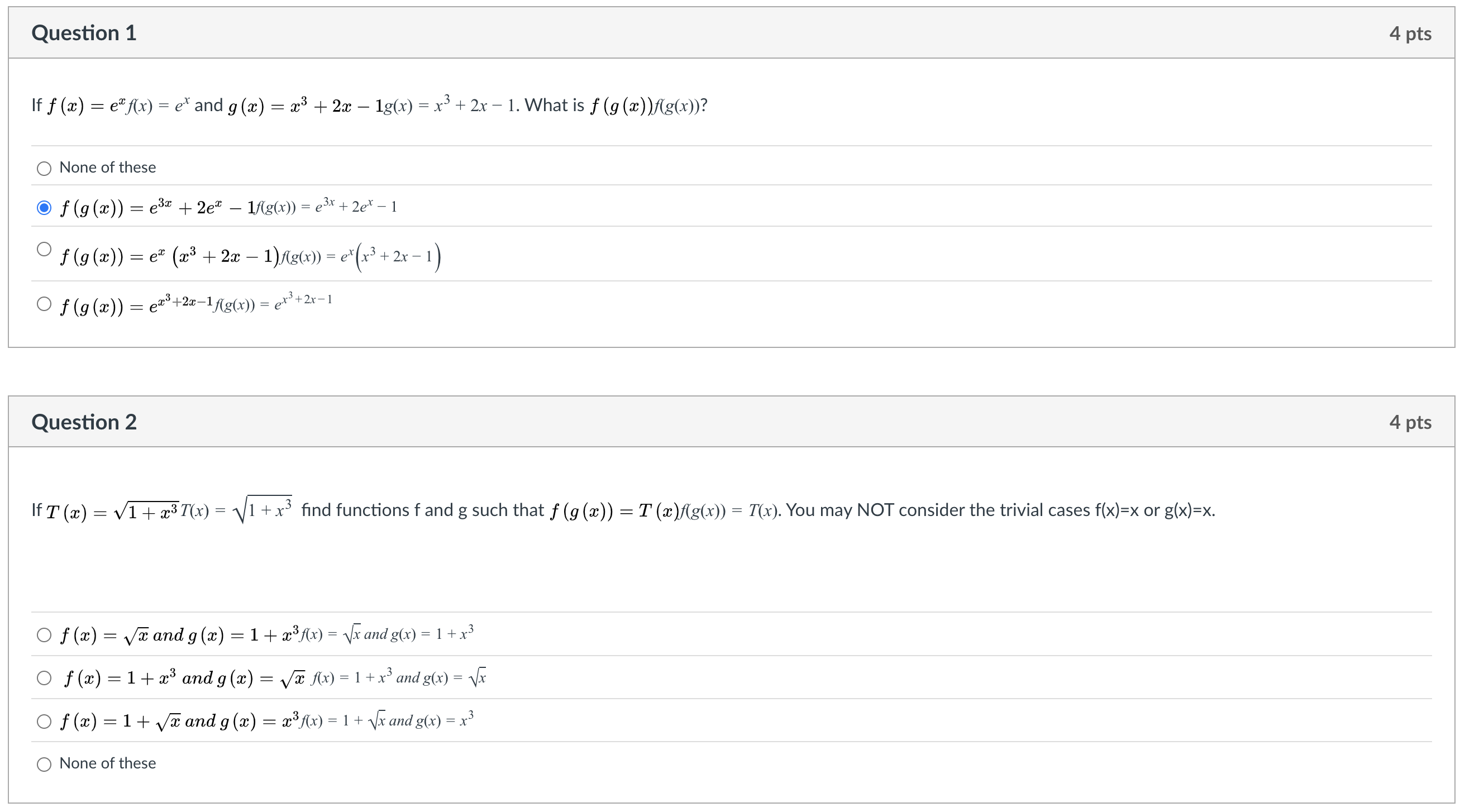Deselect the currently chosen Question 1 answer
Screen dimensions: 1460x812
coord(44,208)
